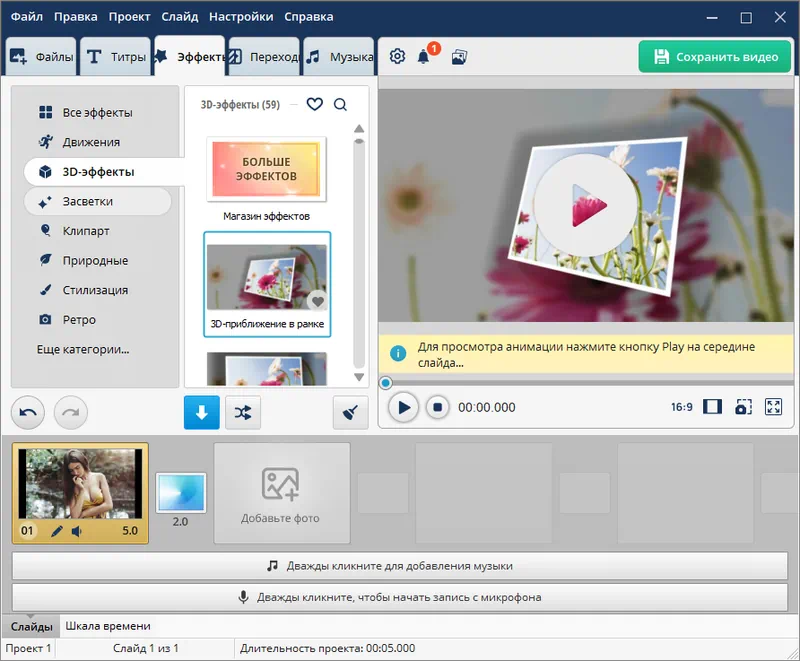
Task: Open the Проект menu
Action: [x=129, y=17]
